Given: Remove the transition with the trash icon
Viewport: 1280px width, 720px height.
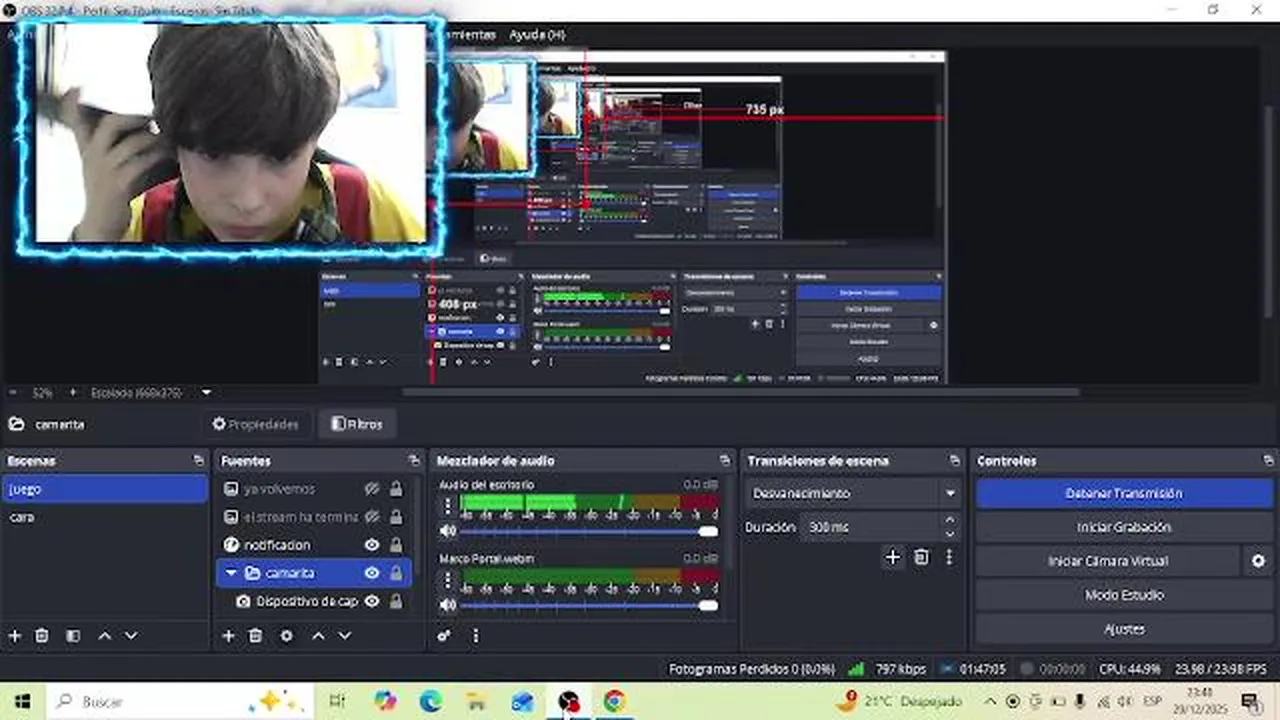Looking at the screenshot, I should (922, 558).
